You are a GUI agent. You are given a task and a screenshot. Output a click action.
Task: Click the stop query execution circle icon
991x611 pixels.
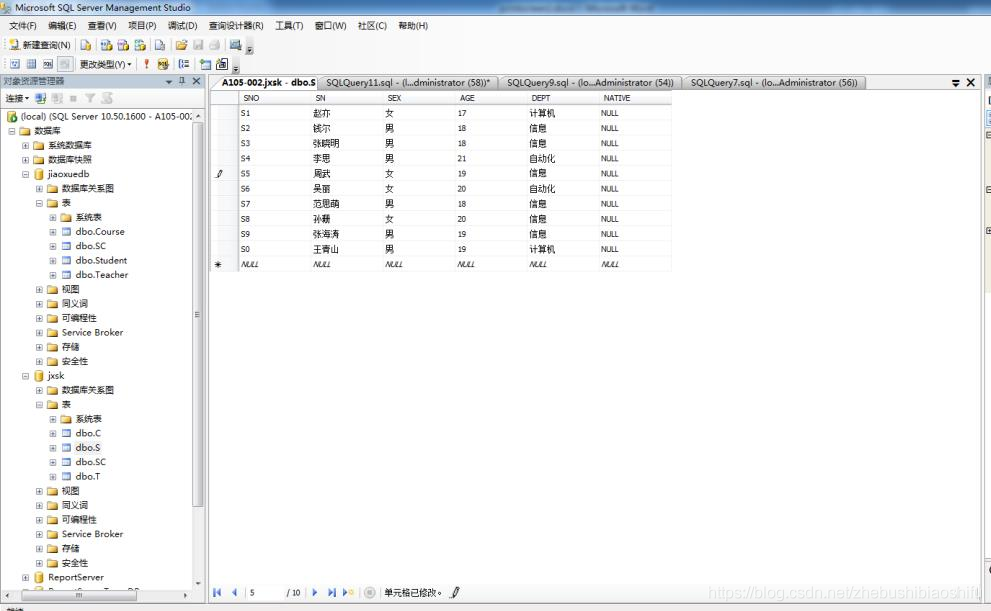click(370, 593)
